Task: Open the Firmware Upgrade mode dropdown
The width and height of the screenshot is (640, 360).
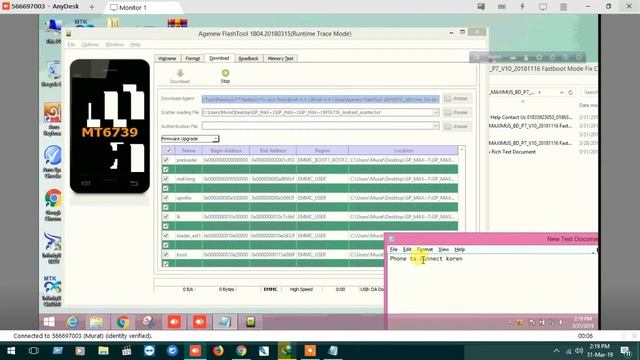Action: [190, 139]
